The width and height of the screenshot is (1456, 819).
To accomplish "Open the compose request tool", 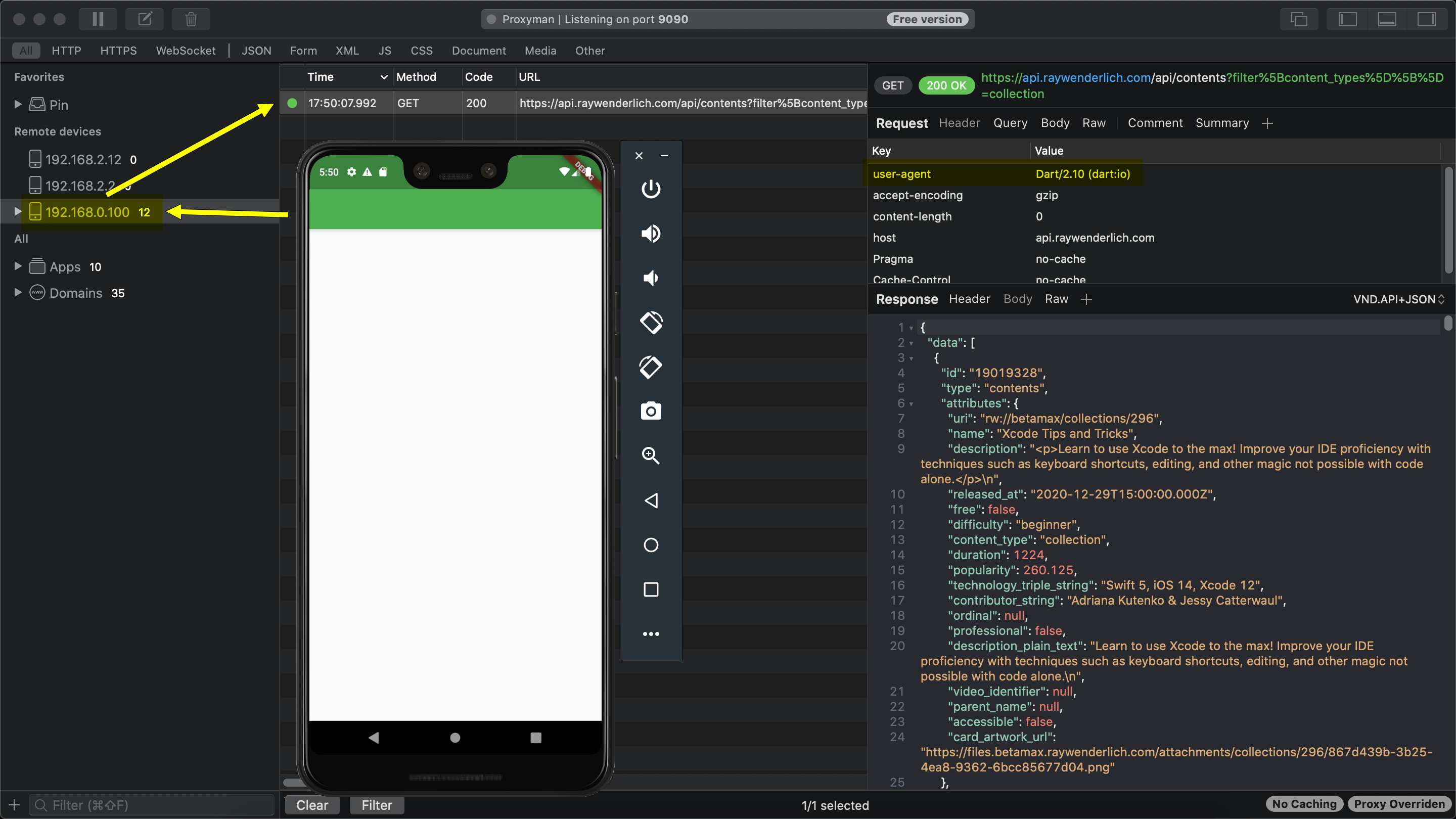I will coord(144,19).
